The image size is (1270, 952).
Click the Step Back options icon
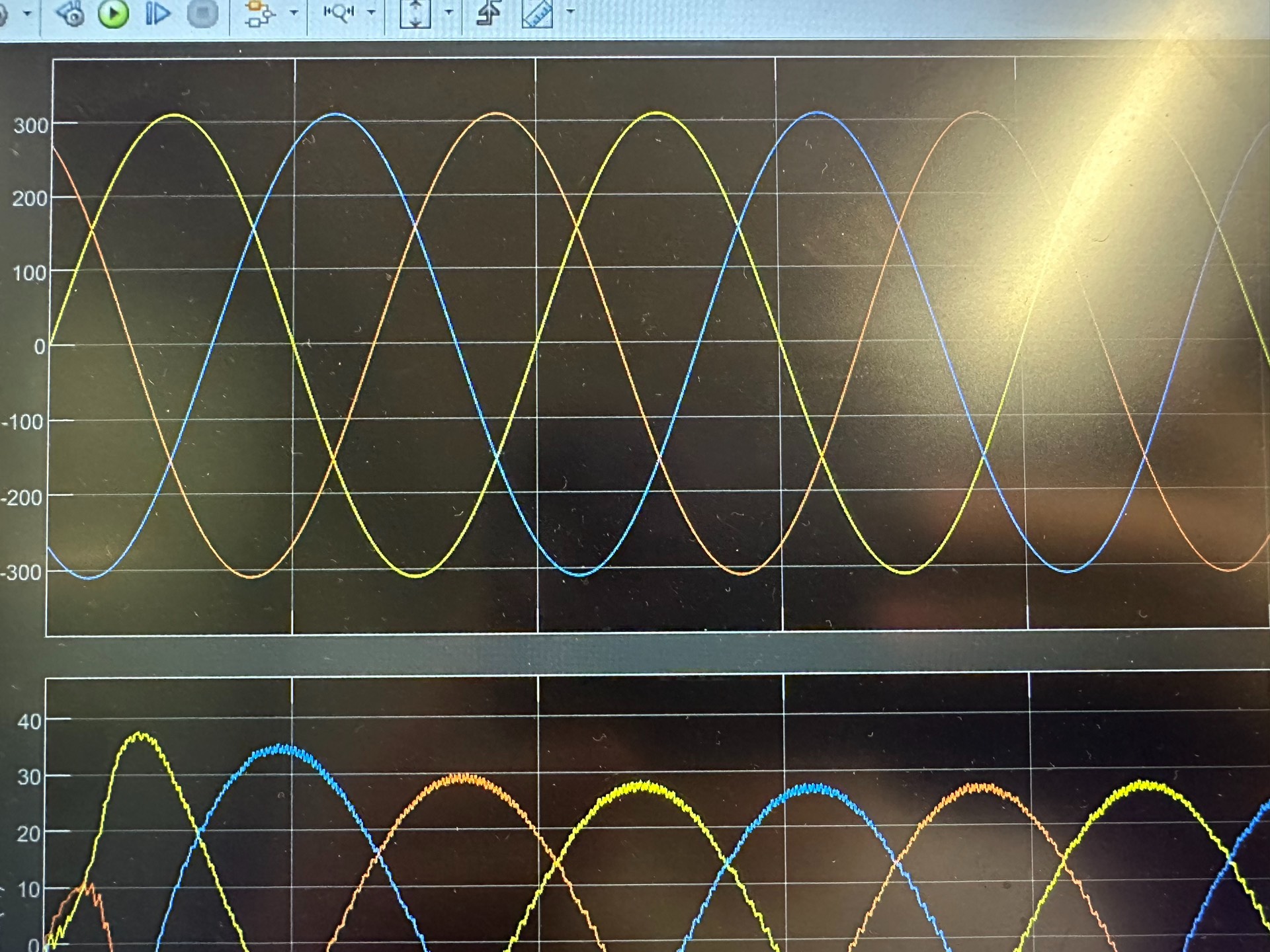pos(70,13)
